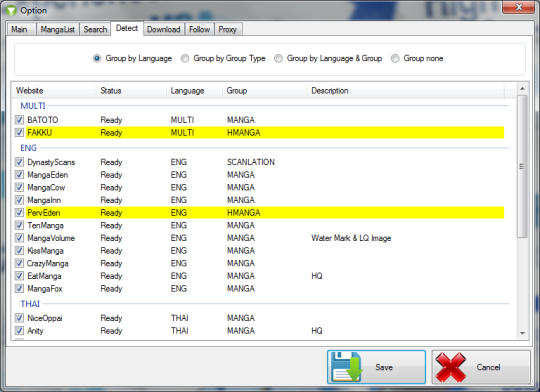
Task: Uncheck the FAKKU website checkbox
Action: pos(19,133)
